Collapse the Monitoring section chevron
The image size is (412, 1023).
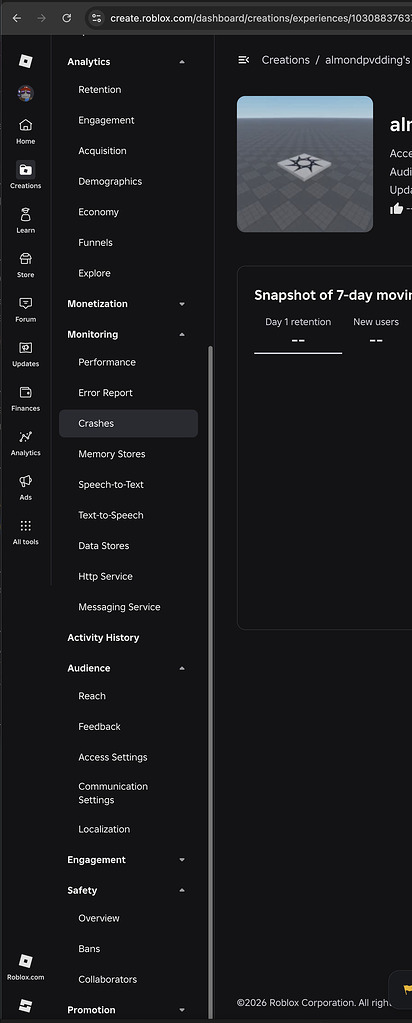pyautogui.click(x=182, y=335)
